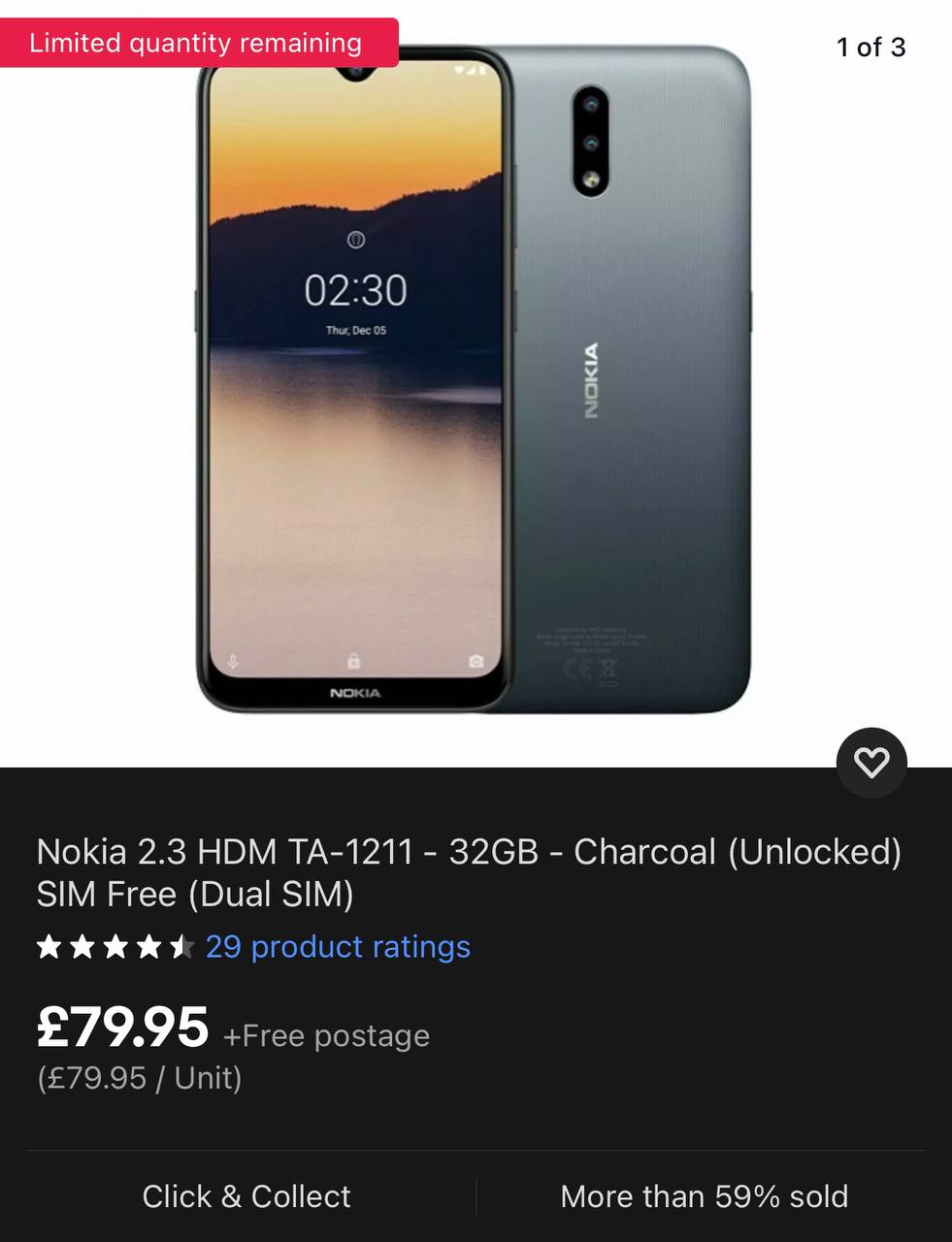Click the vertical NOKIA logo on phone back
Image resolution: width=952 pixels, height=1242 pixels.
click(x=591, y=380)
